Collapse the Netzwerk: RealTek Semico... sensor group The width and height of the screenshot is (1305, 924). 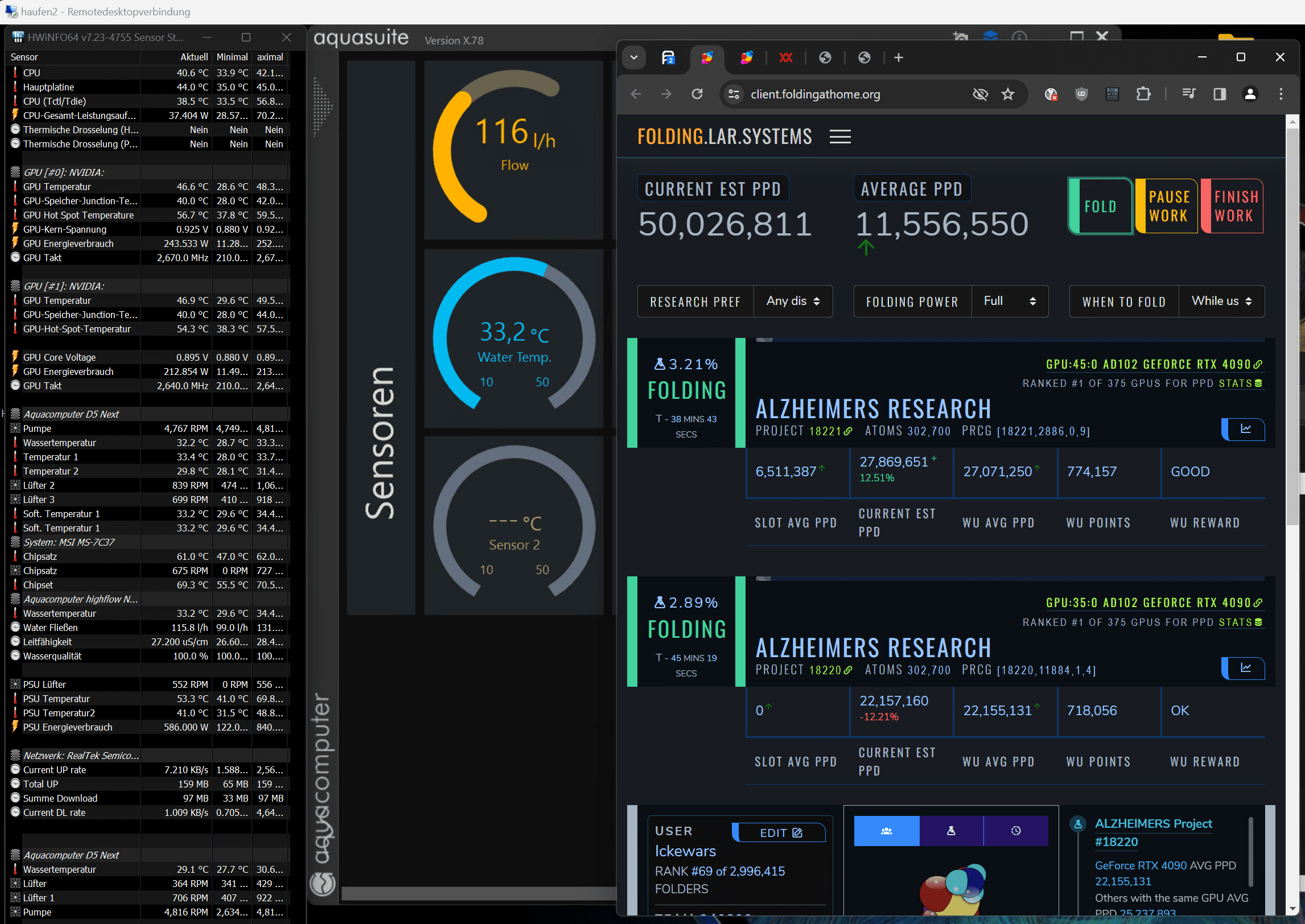click(x=15, y=756)
